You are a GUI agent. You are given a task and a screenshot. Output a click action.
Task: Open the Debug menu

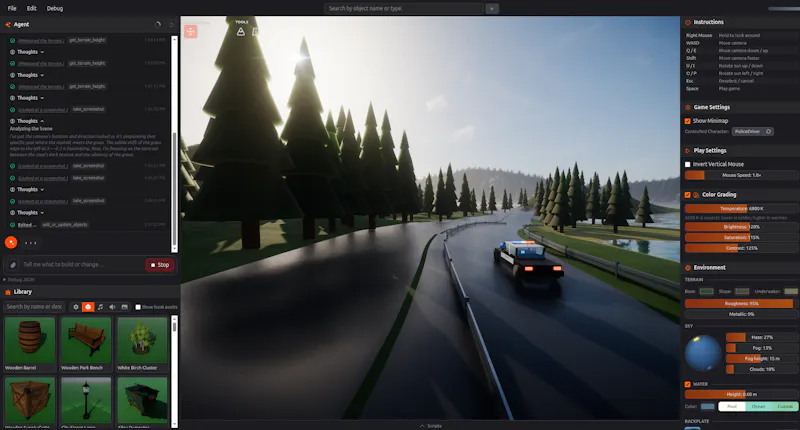pyautogui.click(x=55, y=8)
